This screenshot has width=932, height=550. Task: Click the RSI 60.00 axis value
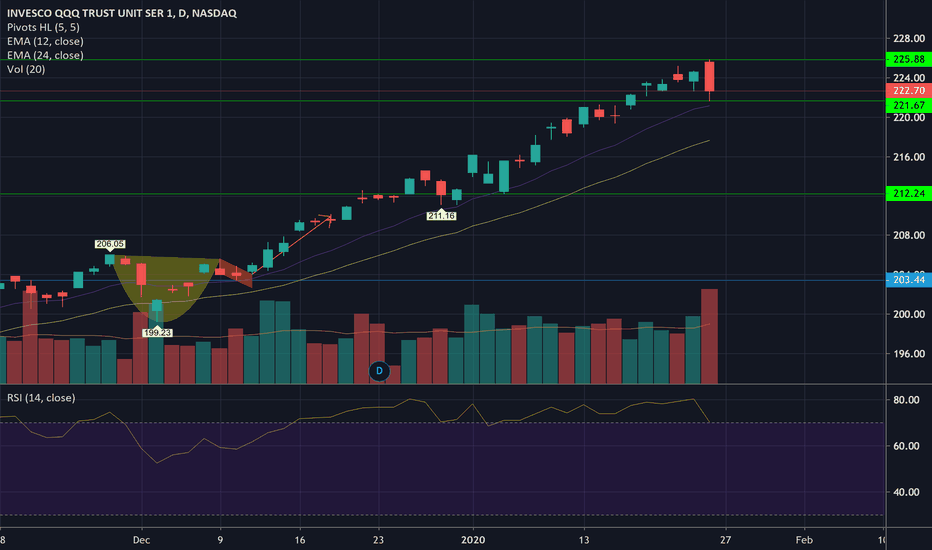pyautogui.click(x=906, y=446)
